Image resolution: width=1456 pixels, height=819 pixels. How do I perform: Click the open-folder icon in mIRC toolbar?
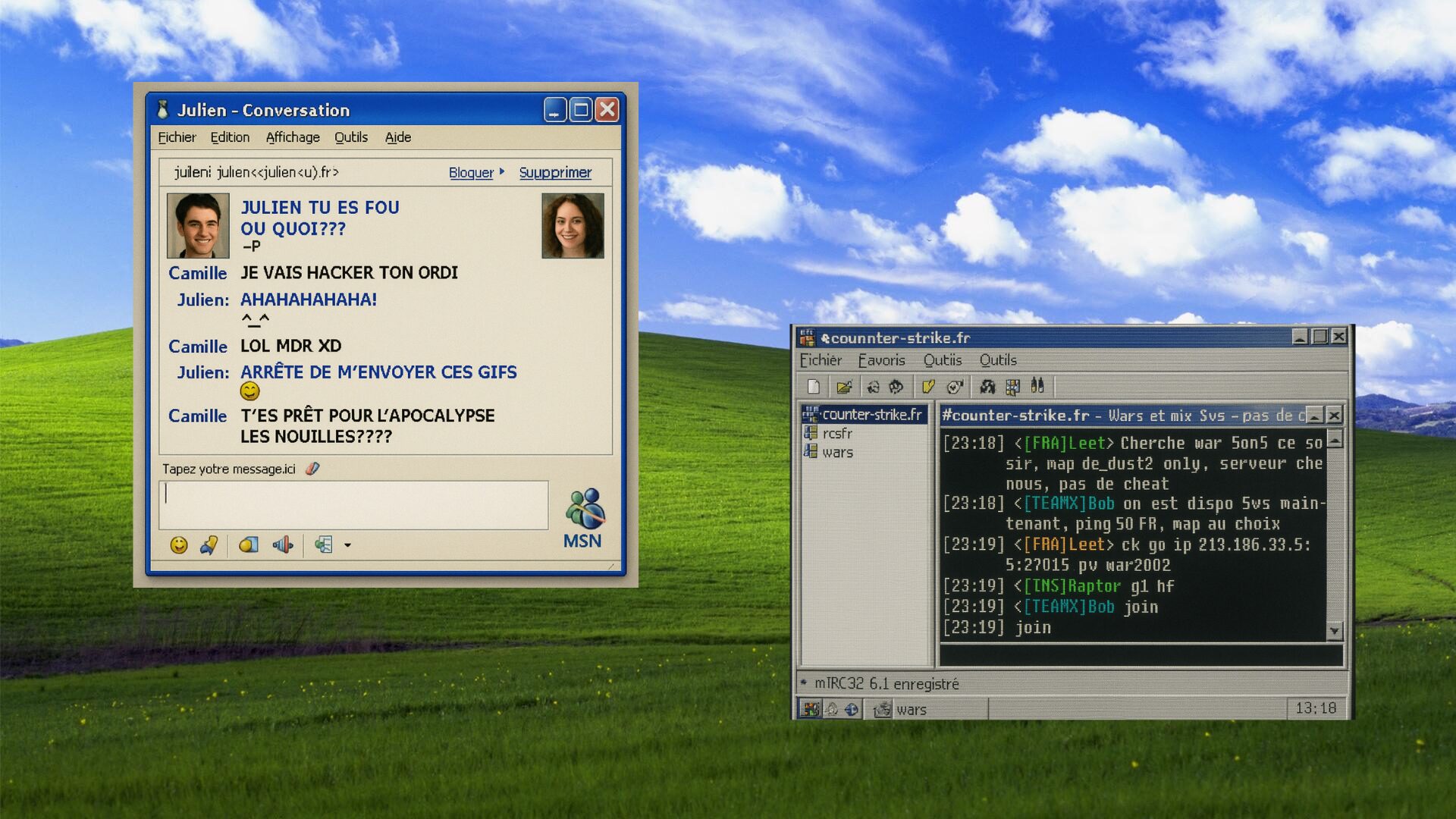844,387
